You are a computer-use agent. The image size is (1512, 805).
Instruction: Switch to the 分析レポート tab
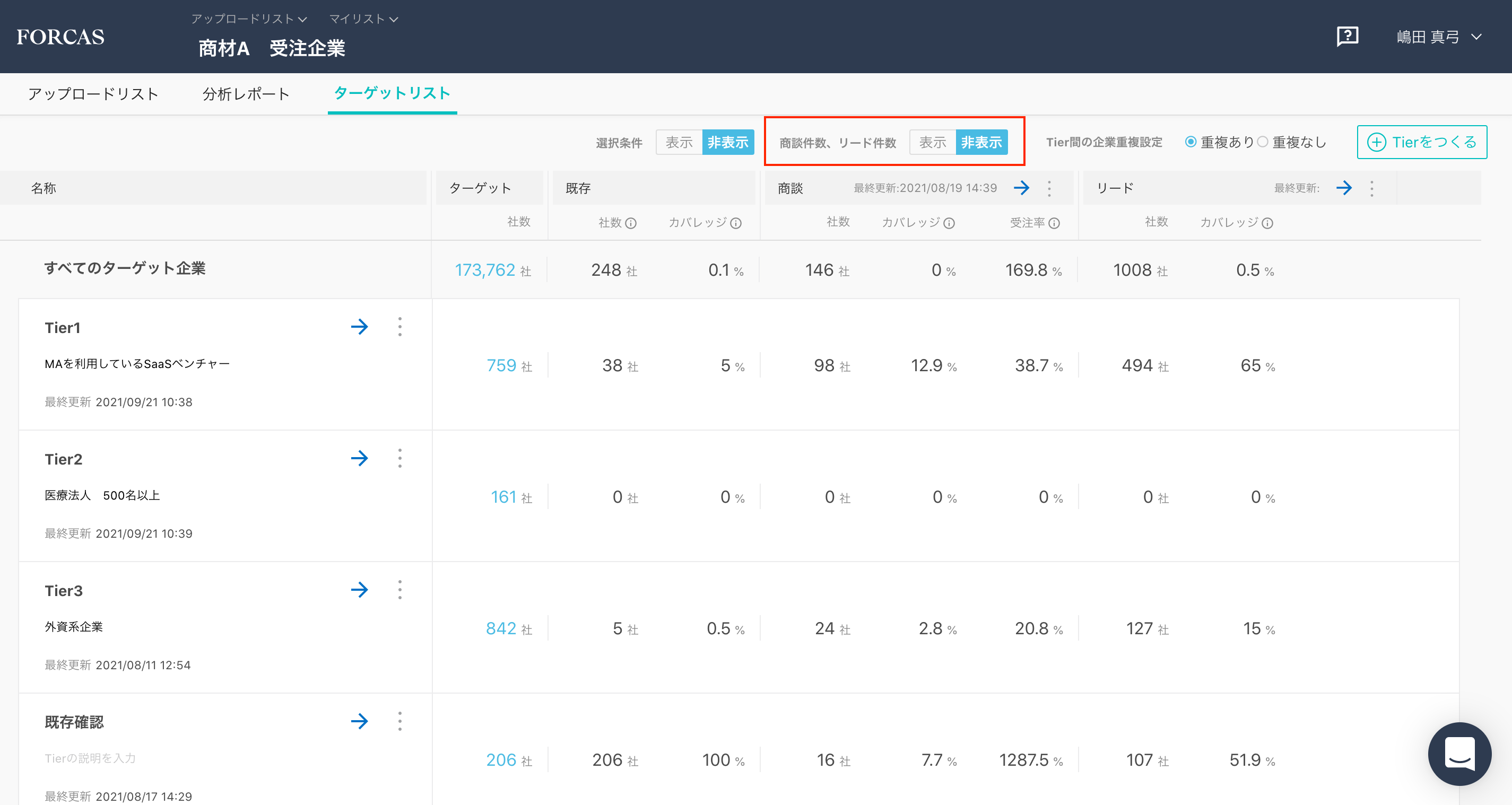point(246,94)
